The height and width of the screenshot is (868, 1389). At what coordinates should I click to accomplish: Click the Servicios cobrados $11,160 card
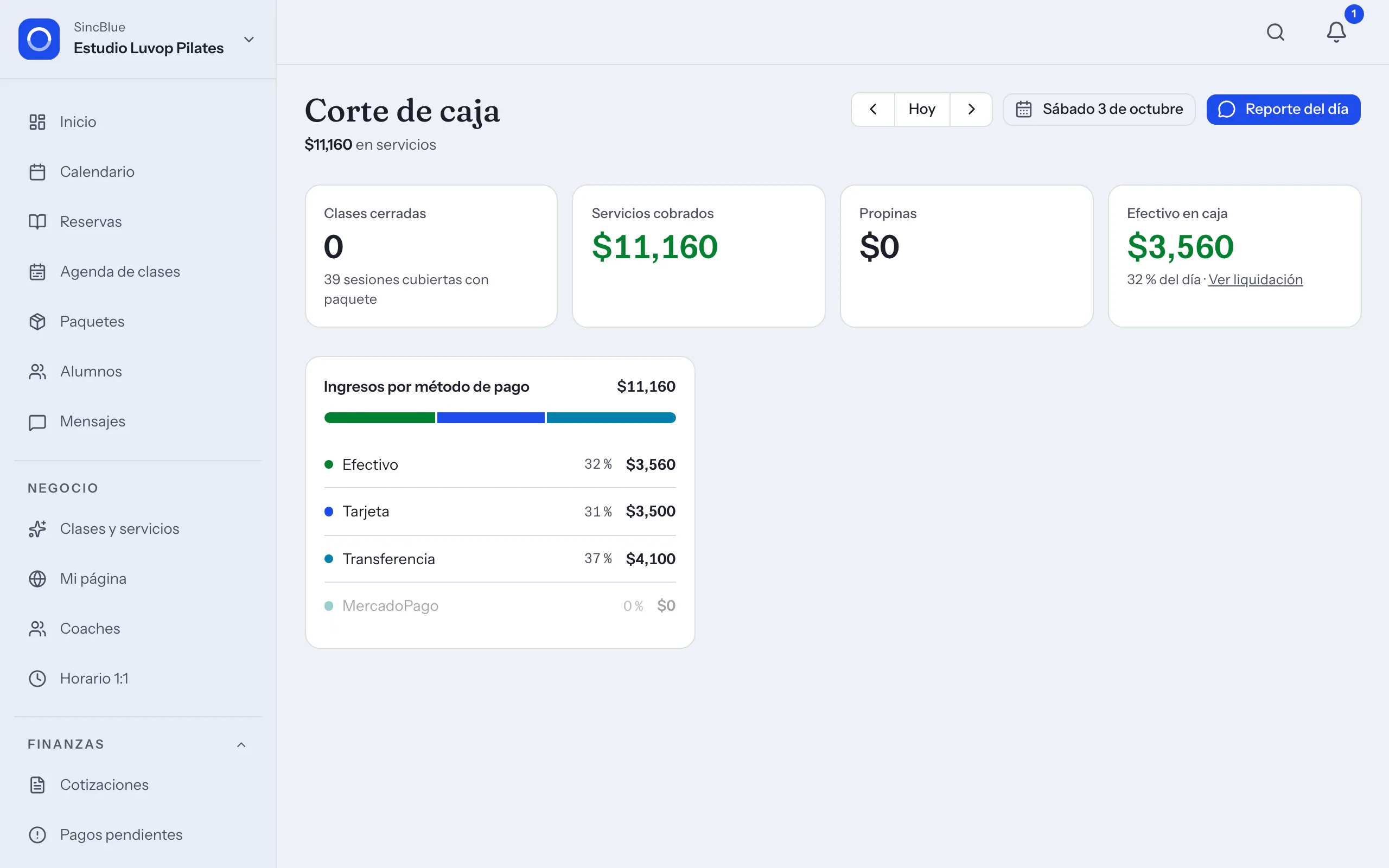[698, 256]
